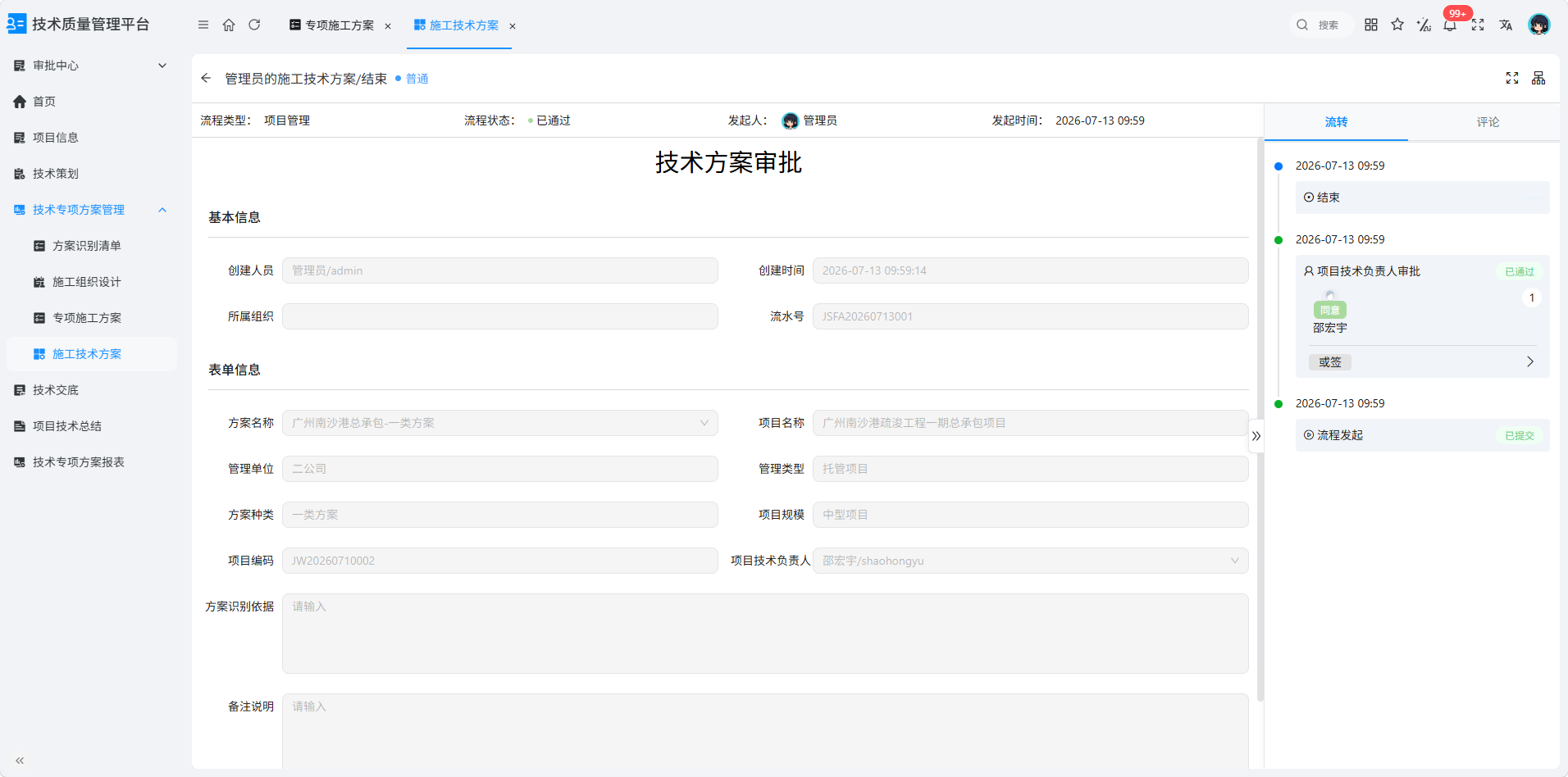Switch to the 专项施工方案 tab
This screenshot has height=777, width=1568.
(x=340, y=25)
